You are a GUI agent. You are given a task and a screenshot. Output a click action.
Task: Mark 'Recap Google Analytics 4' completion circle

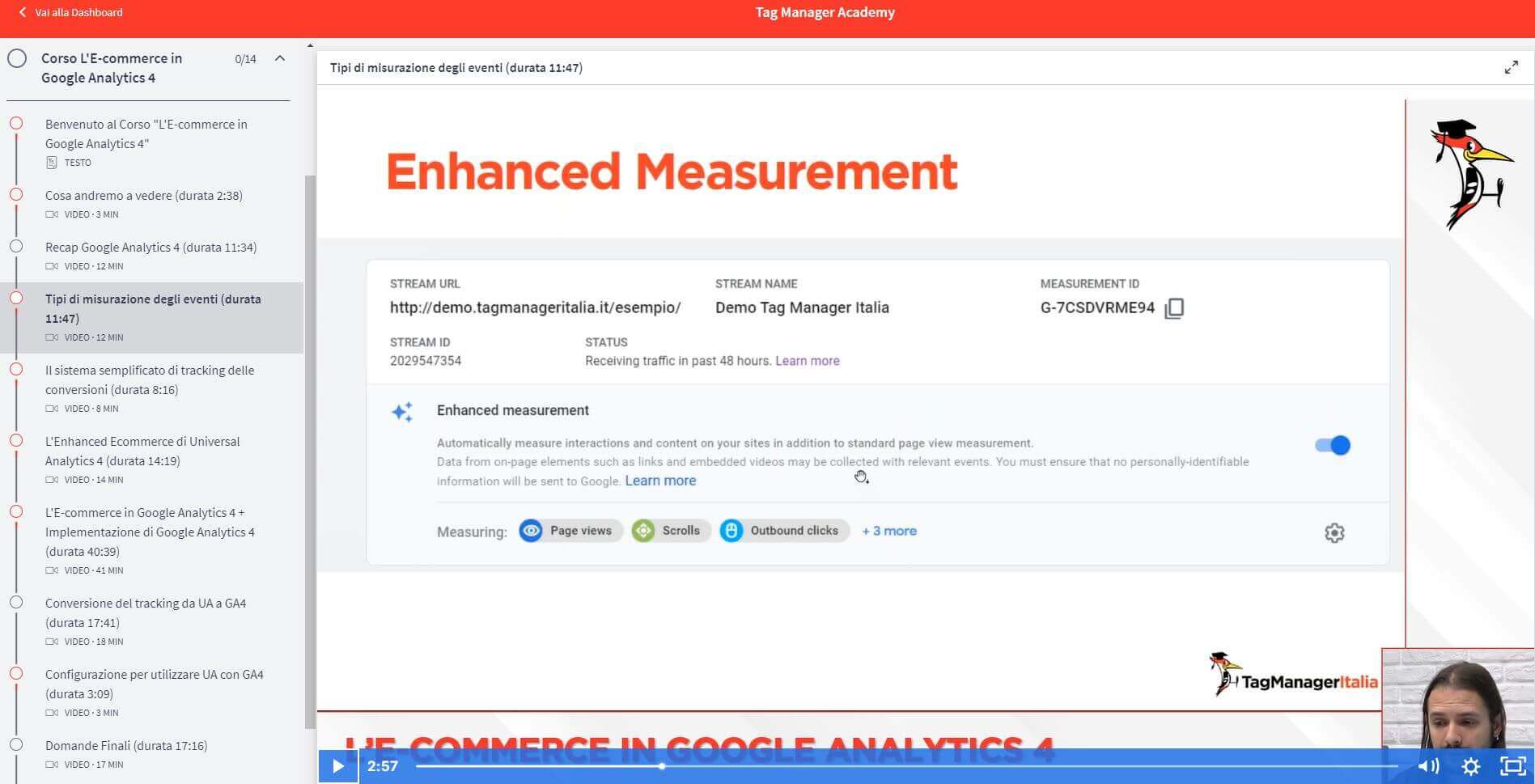(16, 246)
